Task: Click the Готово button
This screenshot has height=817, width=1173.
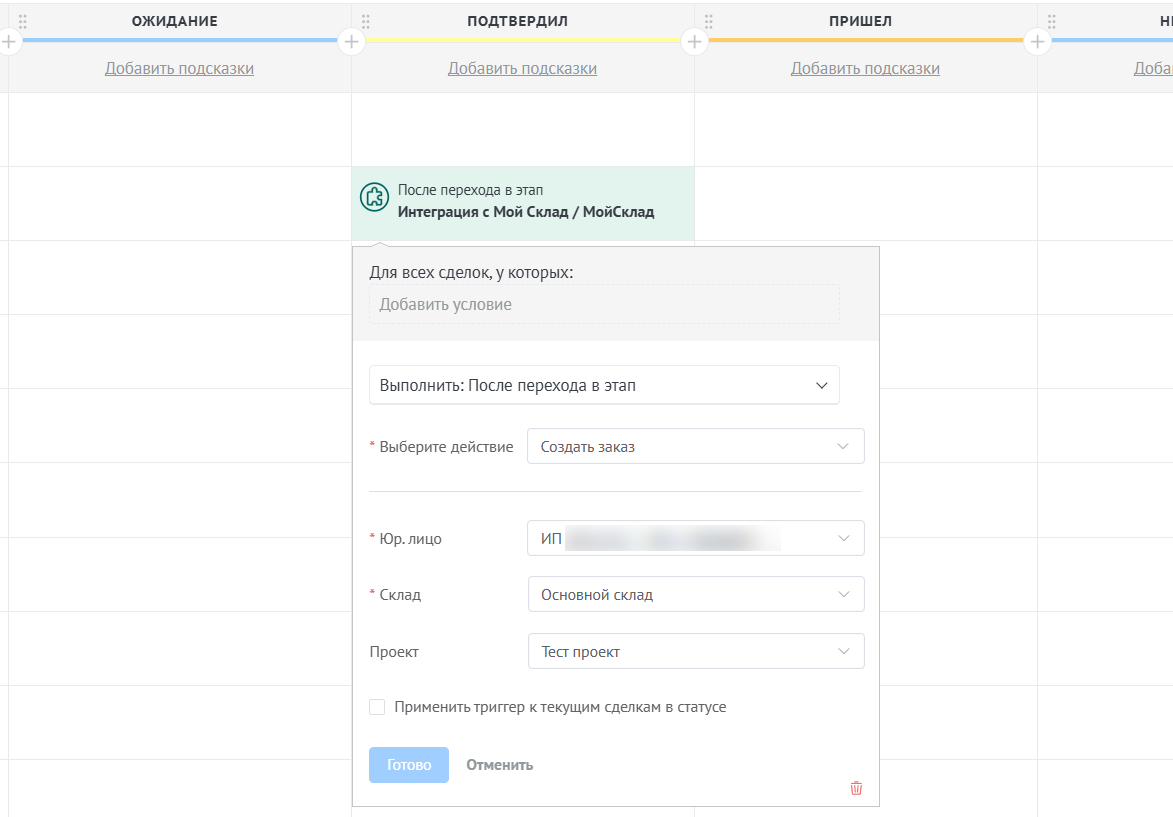Action: coord(408,765)
